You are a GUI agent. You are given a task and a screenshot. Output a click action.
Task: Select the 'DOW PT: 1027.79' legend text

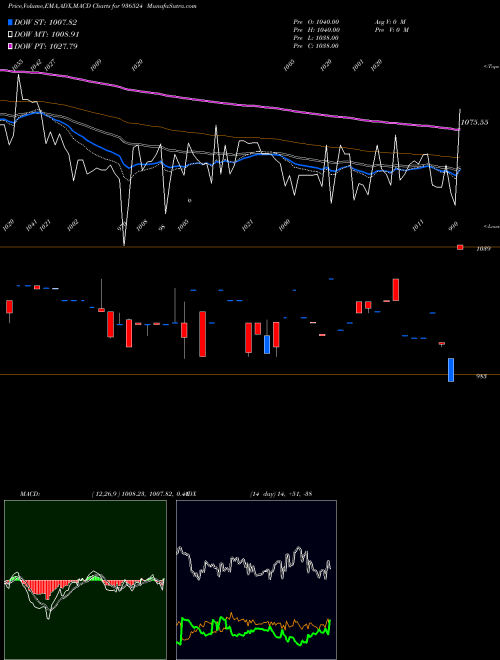tap(45, 46)
